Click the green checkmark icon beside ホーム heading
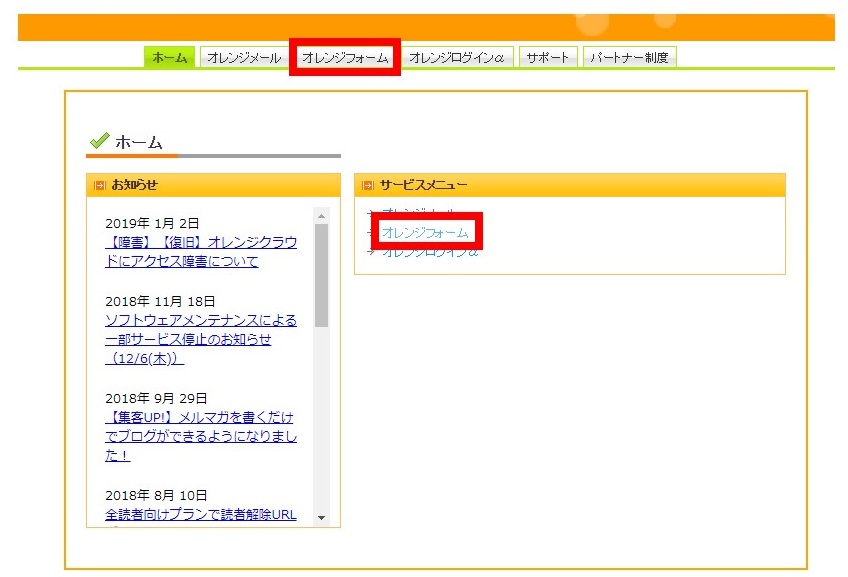This screenshot has height=577, width=848. pyautogui.click(x=99, y=140)
